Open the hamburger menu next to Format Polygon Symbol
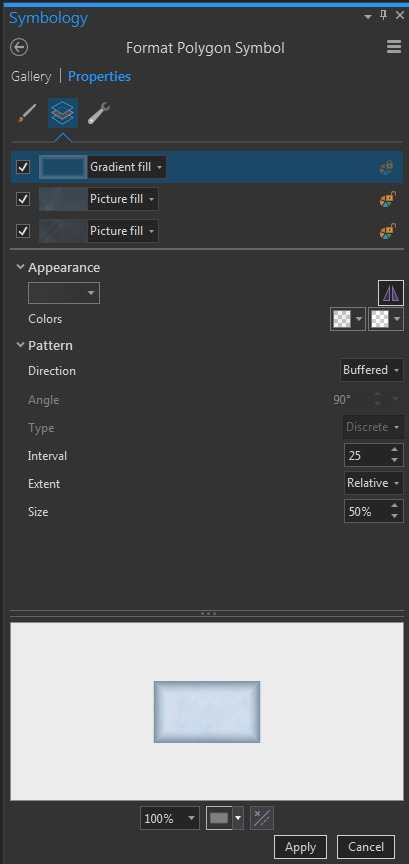Image resolution: width=409 pixels, height=864 pixels. pos(394,47)
